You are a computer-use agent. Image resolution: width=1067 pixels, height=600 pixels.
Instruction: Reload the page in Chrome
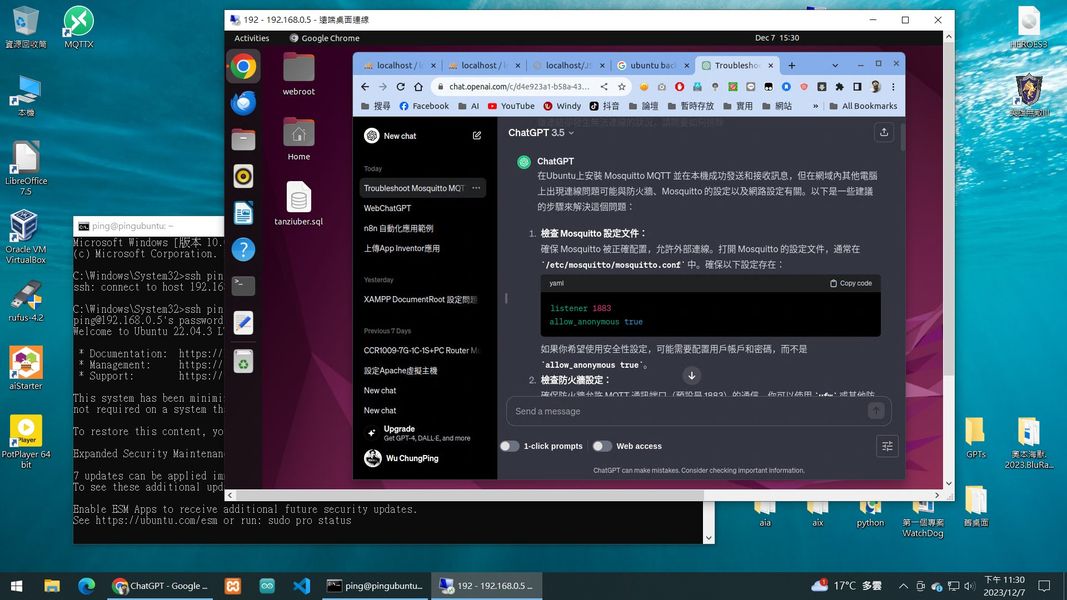click(x=402, y=87)
